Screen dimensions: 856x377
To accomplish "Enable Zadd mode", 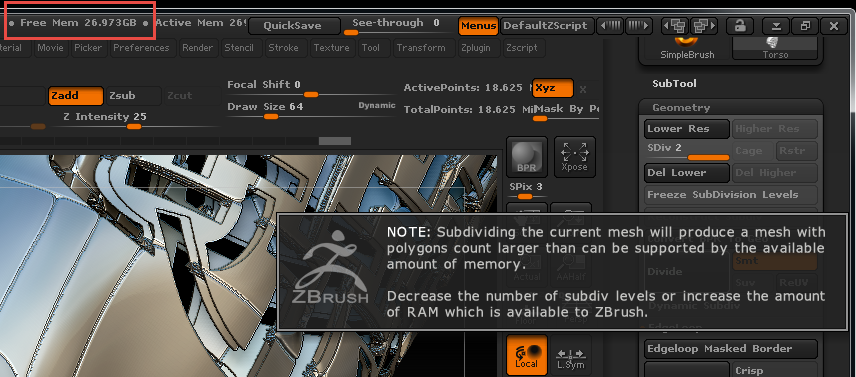I will 76,95.
